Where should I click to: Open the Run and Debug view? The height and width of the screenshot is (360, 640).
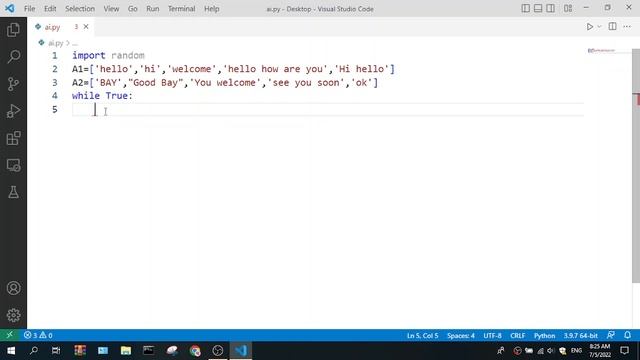click(x=13, y=111)
